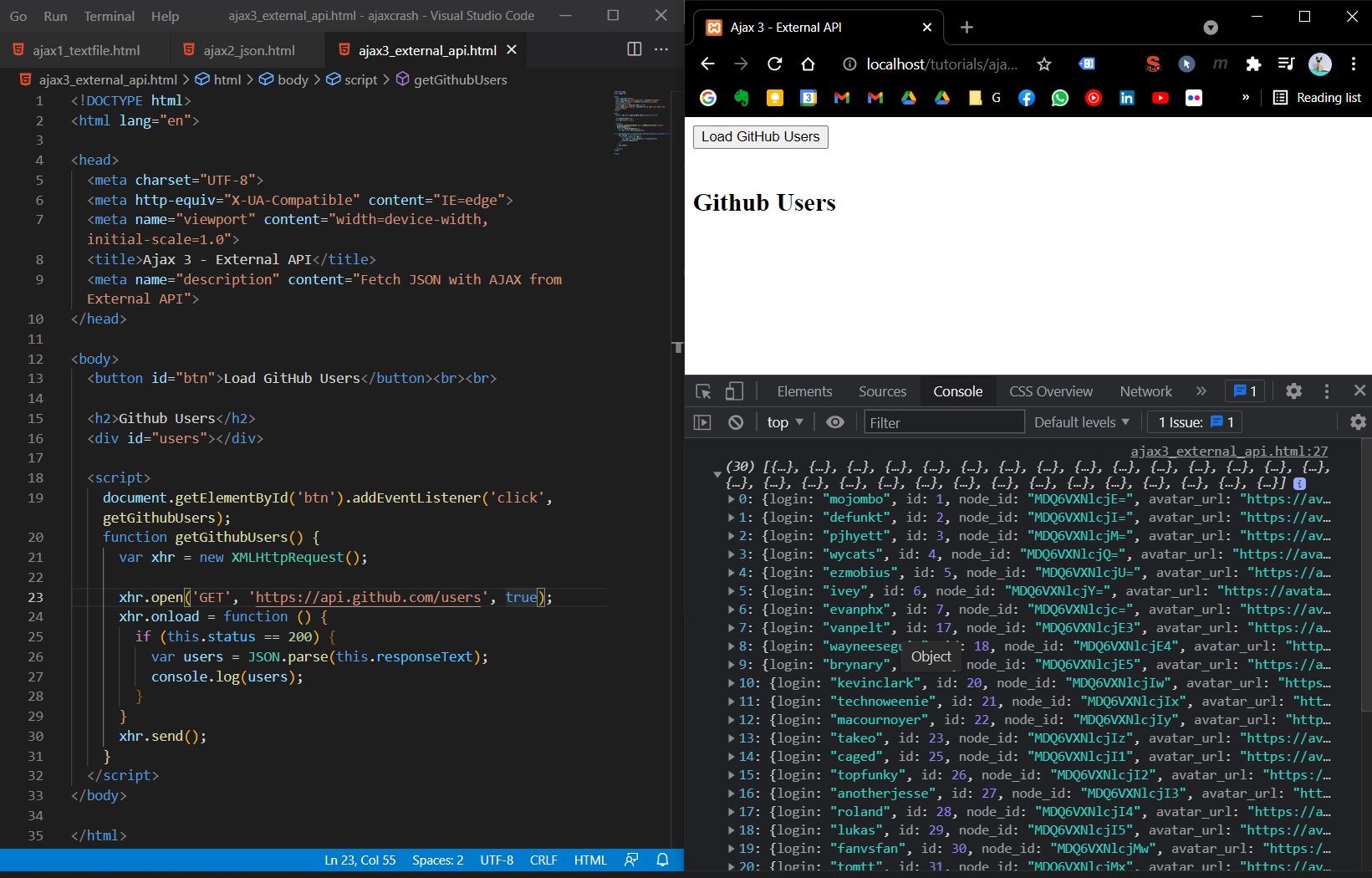Click Spaces: 2 indentation setting

[x=437, y=860]
